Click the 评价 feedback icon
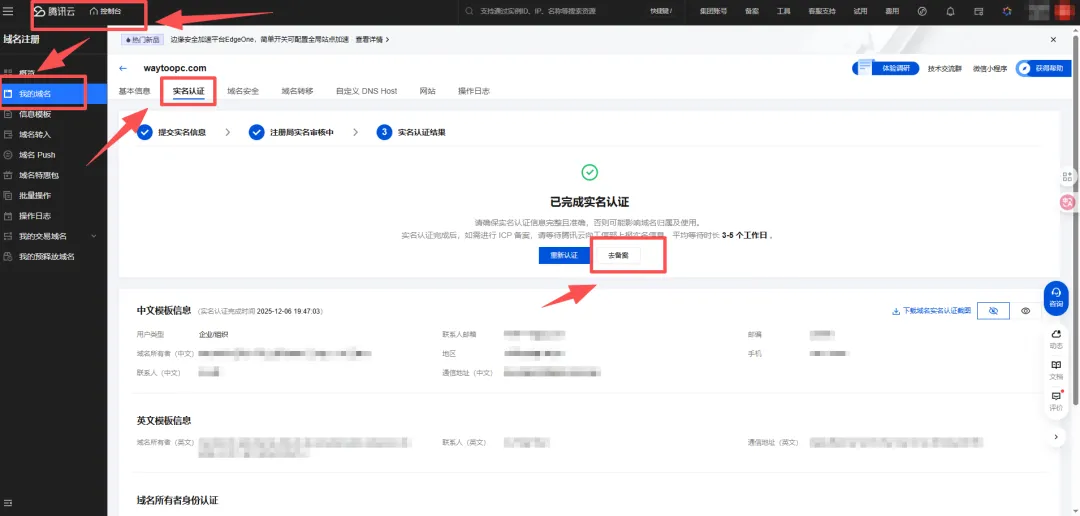This screenshot has width=1080, height=516. pyautogui.click(x=1056, y=400)
